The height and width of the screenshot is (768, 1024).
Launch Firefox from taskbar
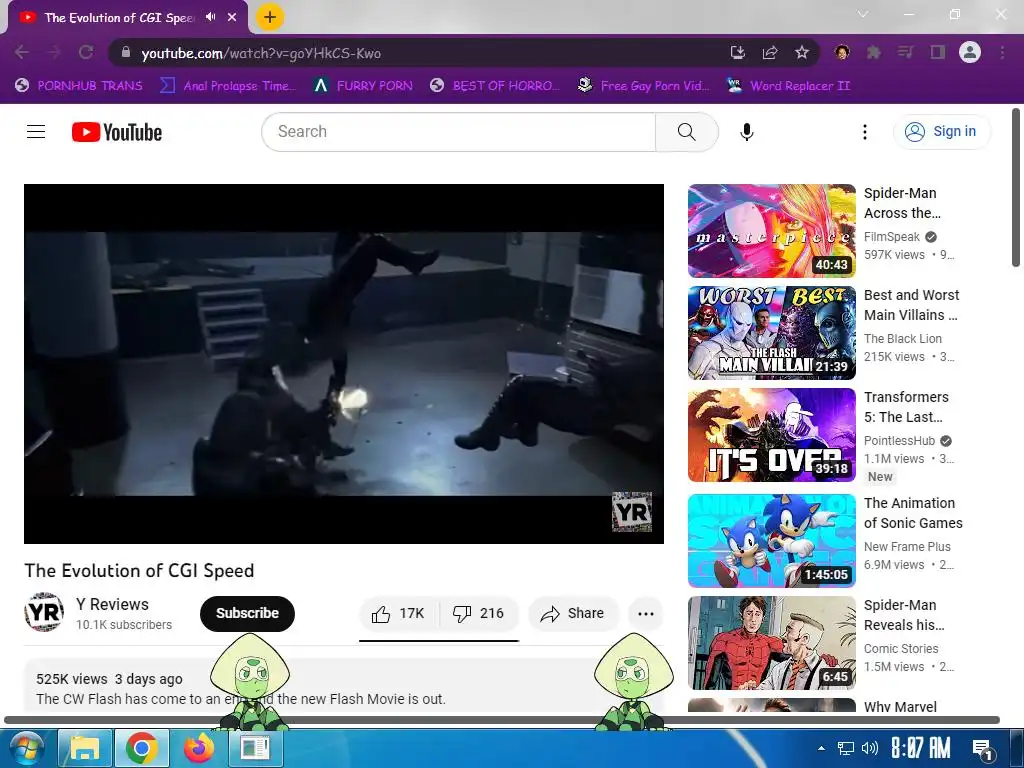point(199,748)
